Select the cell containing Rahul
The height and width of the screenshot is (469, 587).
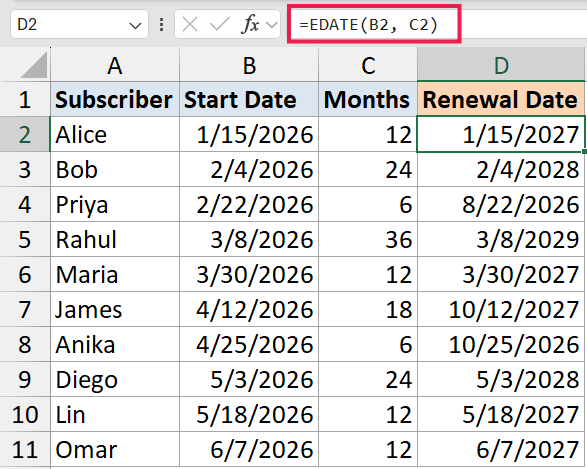(115, 239)
